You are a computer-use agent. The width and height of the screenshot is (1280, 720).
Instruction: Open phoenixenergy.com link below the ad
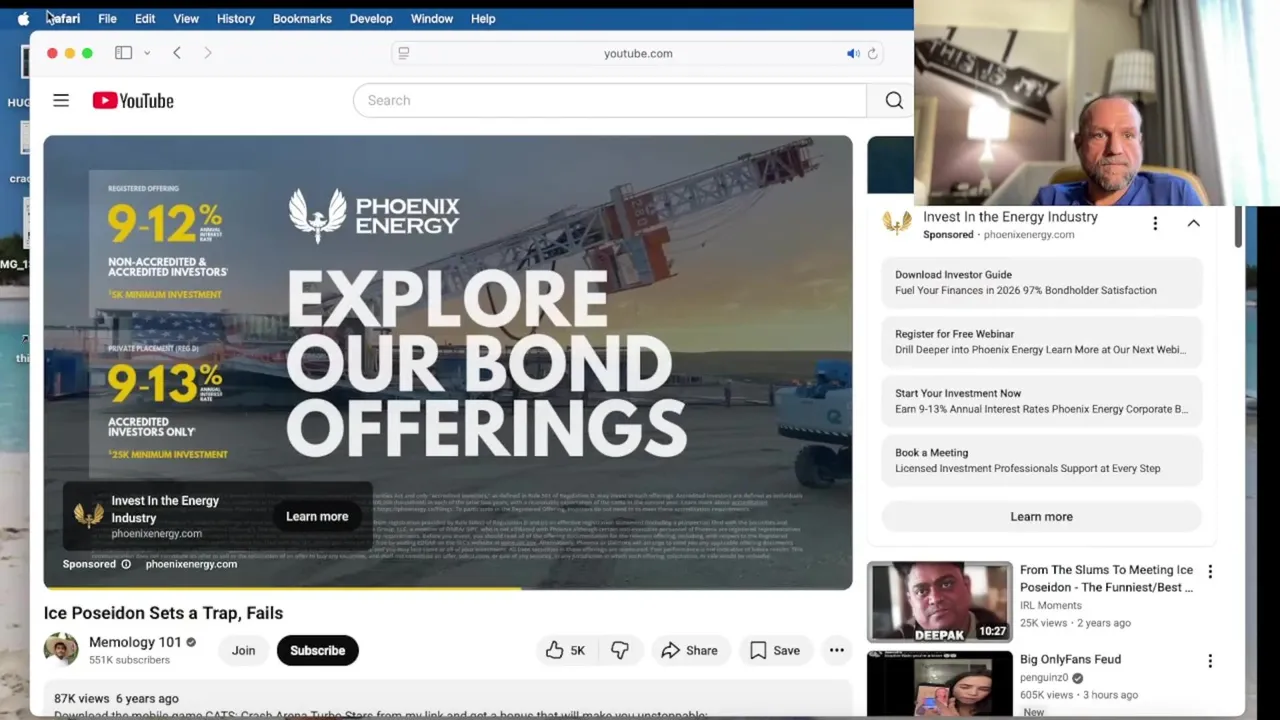click(x=191, y=564)
